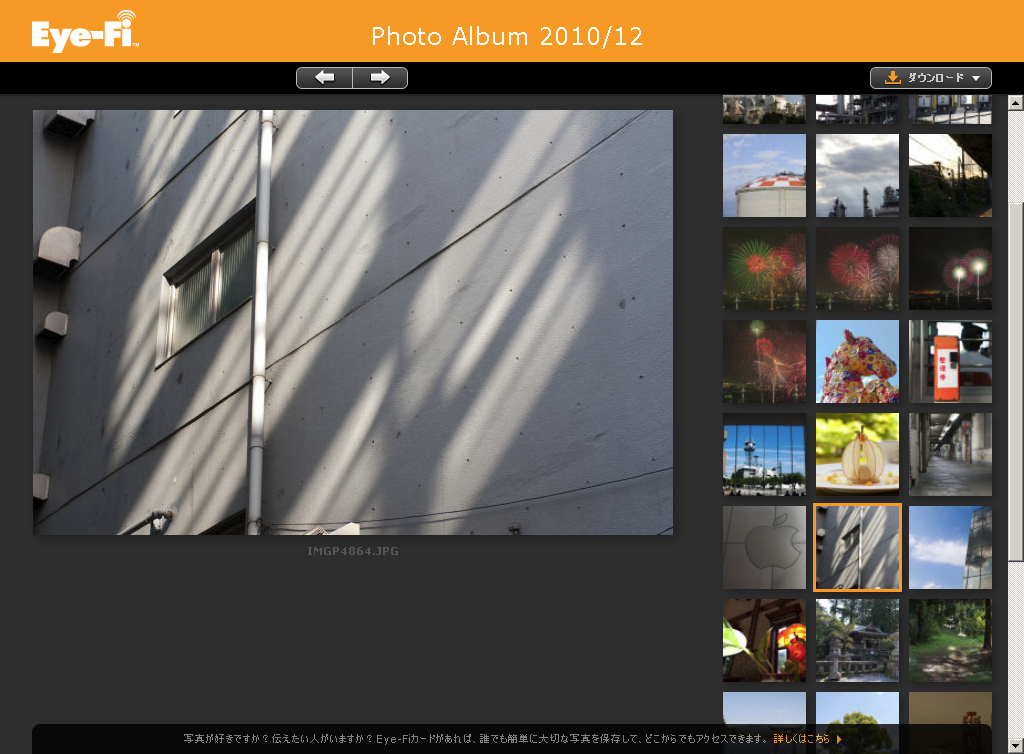The height and width of the screenshot is (754, 1024).
Task: Open the pear dessert on plate thumbnail
Action: tap(857, 454)
